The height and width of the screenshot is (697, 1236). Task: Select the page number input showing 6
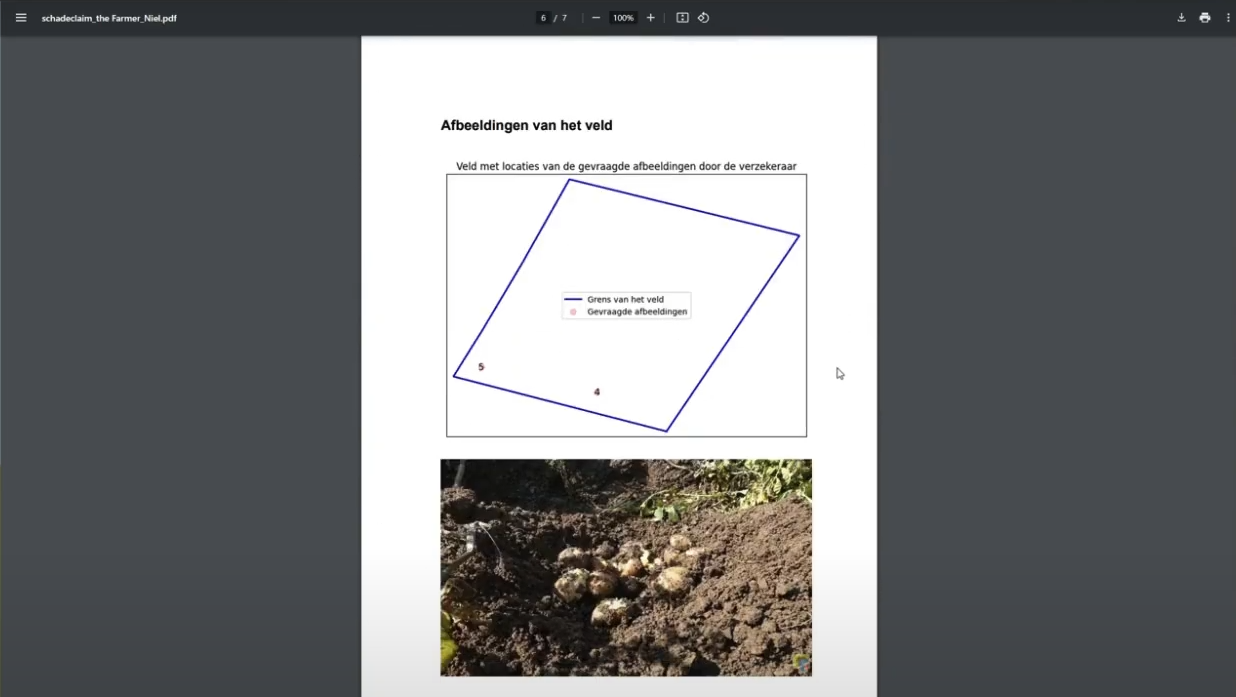(x=543, y=17)
